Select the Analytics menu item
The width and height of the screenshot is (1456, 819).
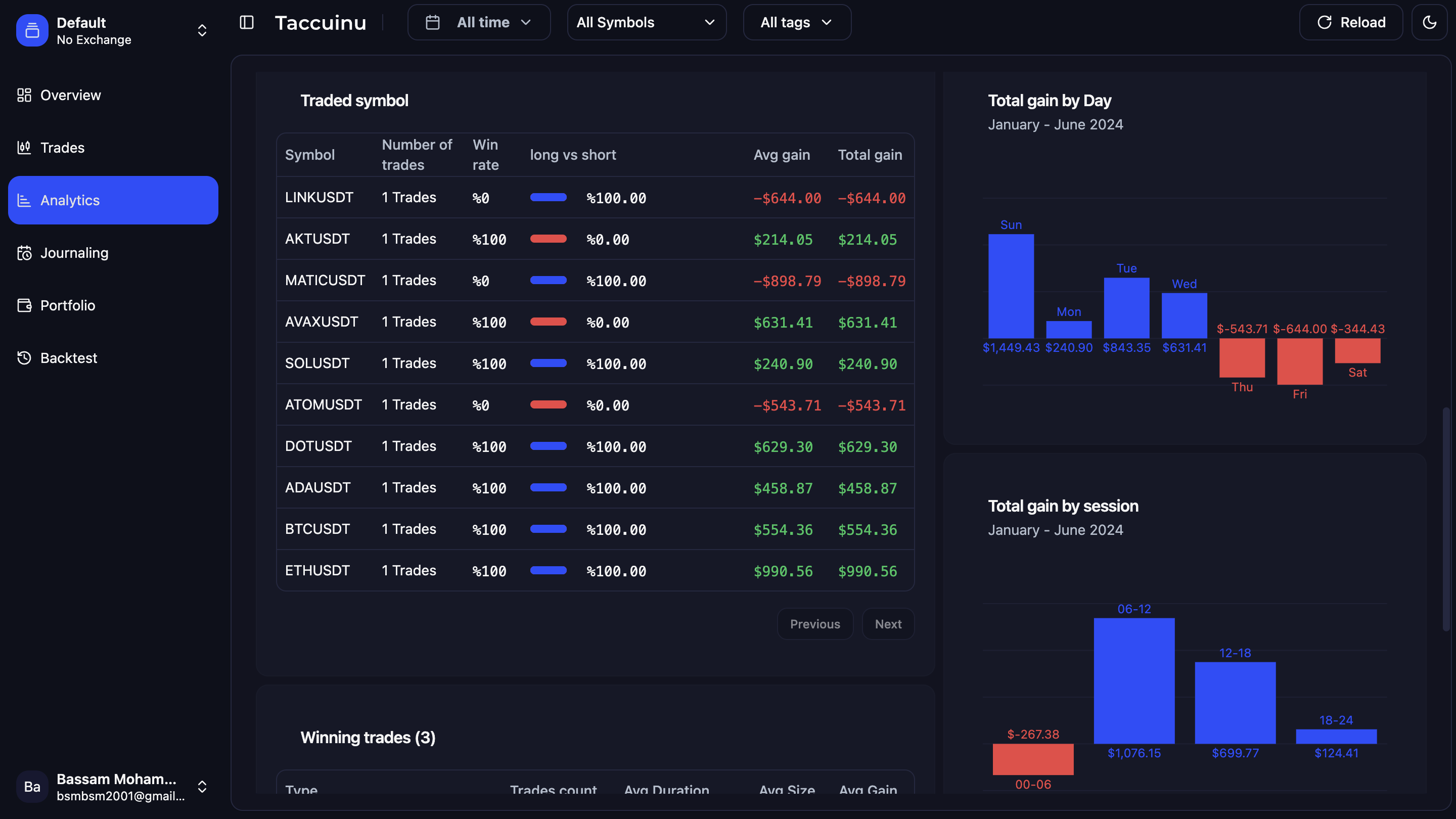tap(113, 200)
